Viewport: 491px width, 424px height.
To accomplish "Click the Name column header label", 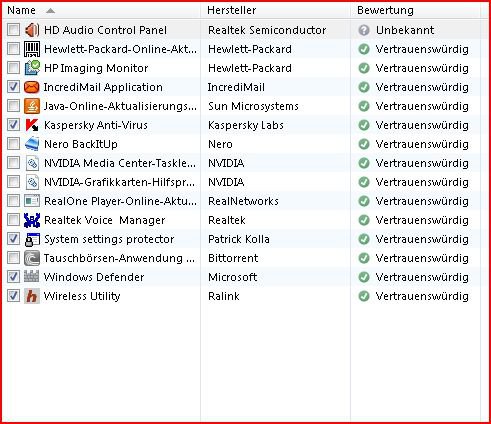I will tap(21, 10).
